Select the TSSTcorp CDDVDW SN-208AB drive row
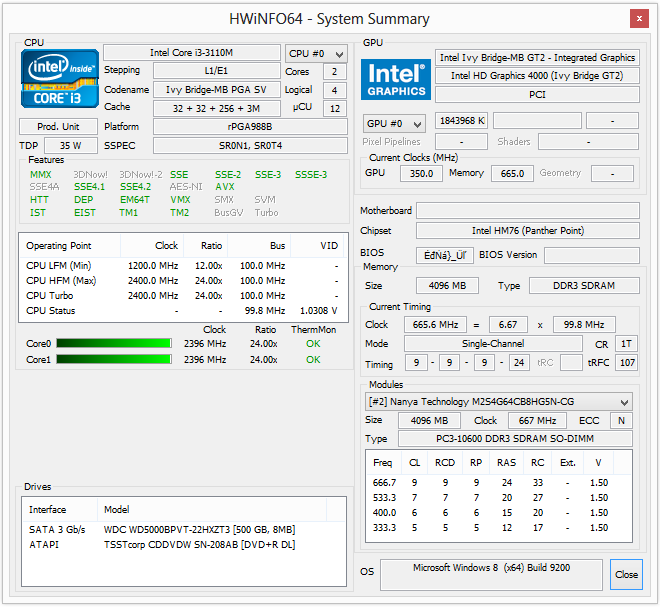This screenshot has width=660, height=607. pyautogui.click(x=184, y=545)
